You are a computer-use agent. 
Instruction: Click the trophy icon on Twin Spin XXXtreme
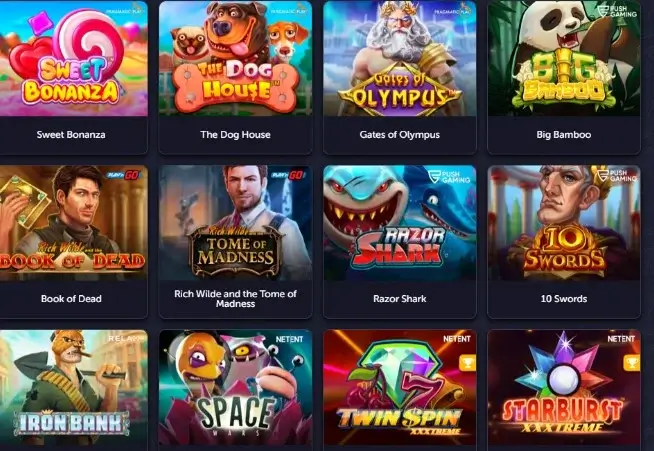(x=467, y=363)
